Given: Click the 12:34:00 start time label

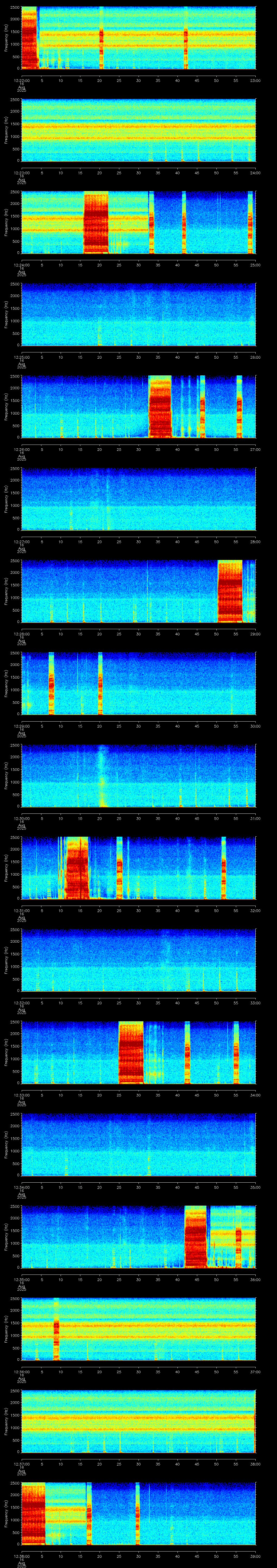Looking at the screenshot, I should 21,1187.
